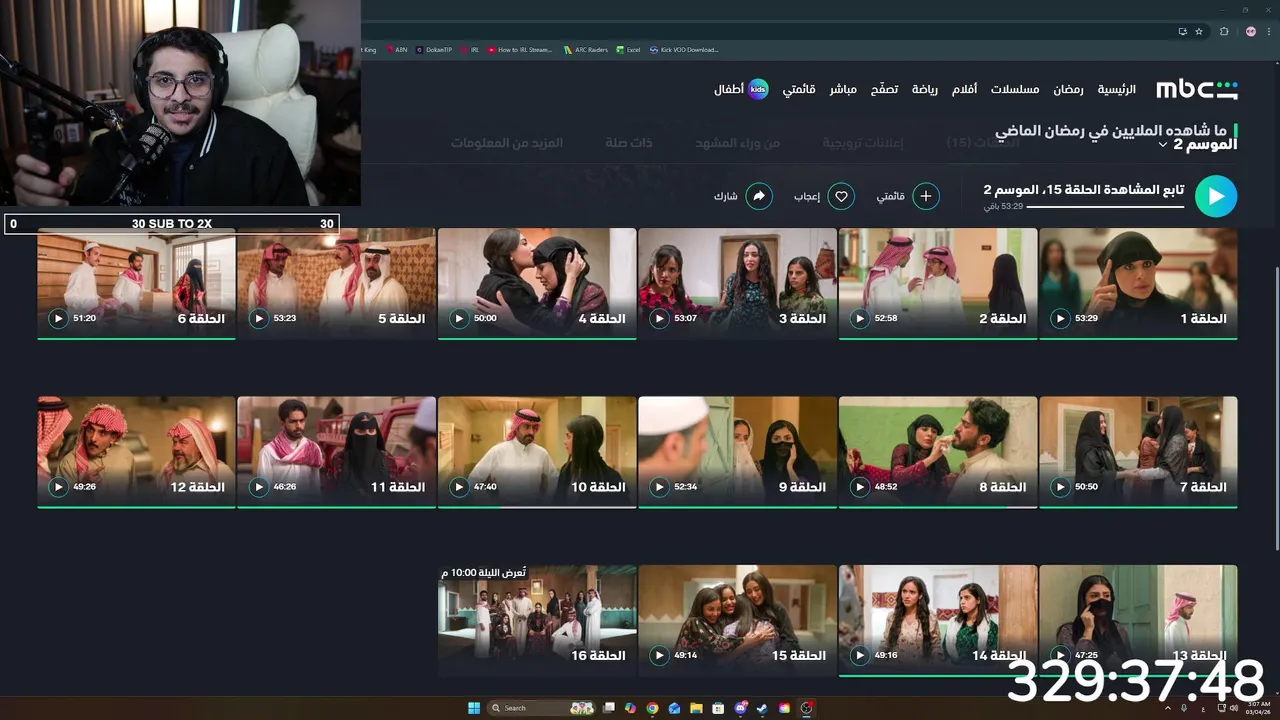Viewport: 1280px width, 720px height.
Task: Play episode الحلقة 4 via its play icon
Action: coord(459,318)
